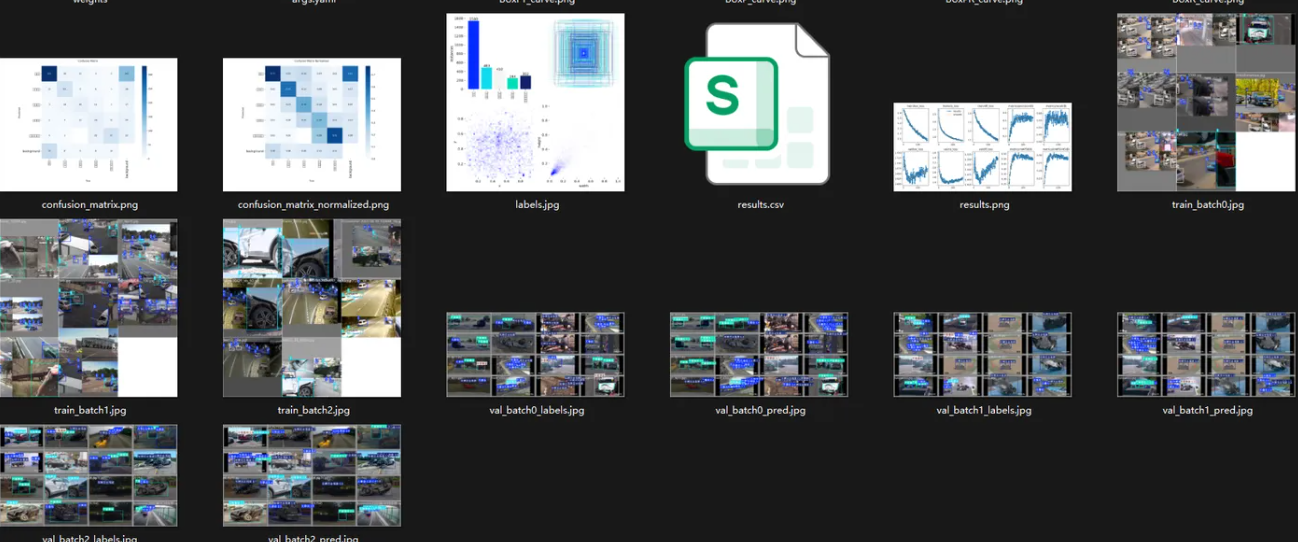1298x542 pixels.
Task: Click the file name "results.png"
Action: [983, 205]
